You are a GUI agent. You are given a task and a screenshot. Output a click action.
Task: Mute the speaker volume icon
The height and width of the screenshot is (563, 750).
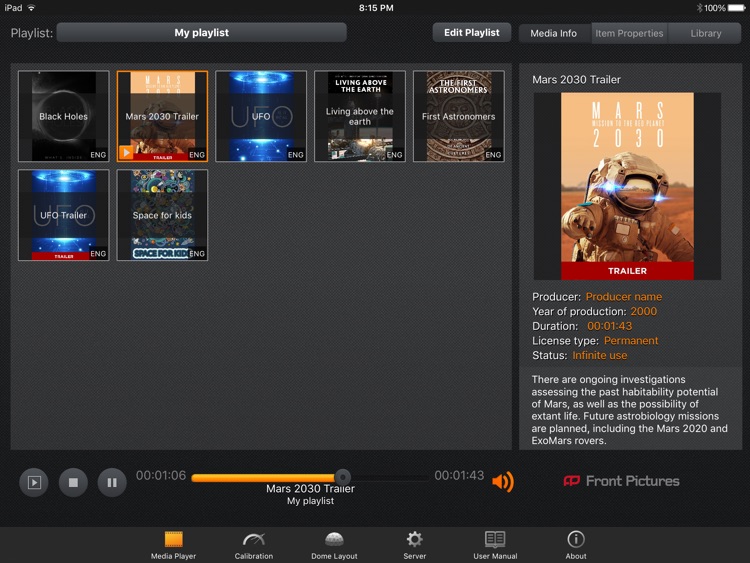(x=503, y=481)
